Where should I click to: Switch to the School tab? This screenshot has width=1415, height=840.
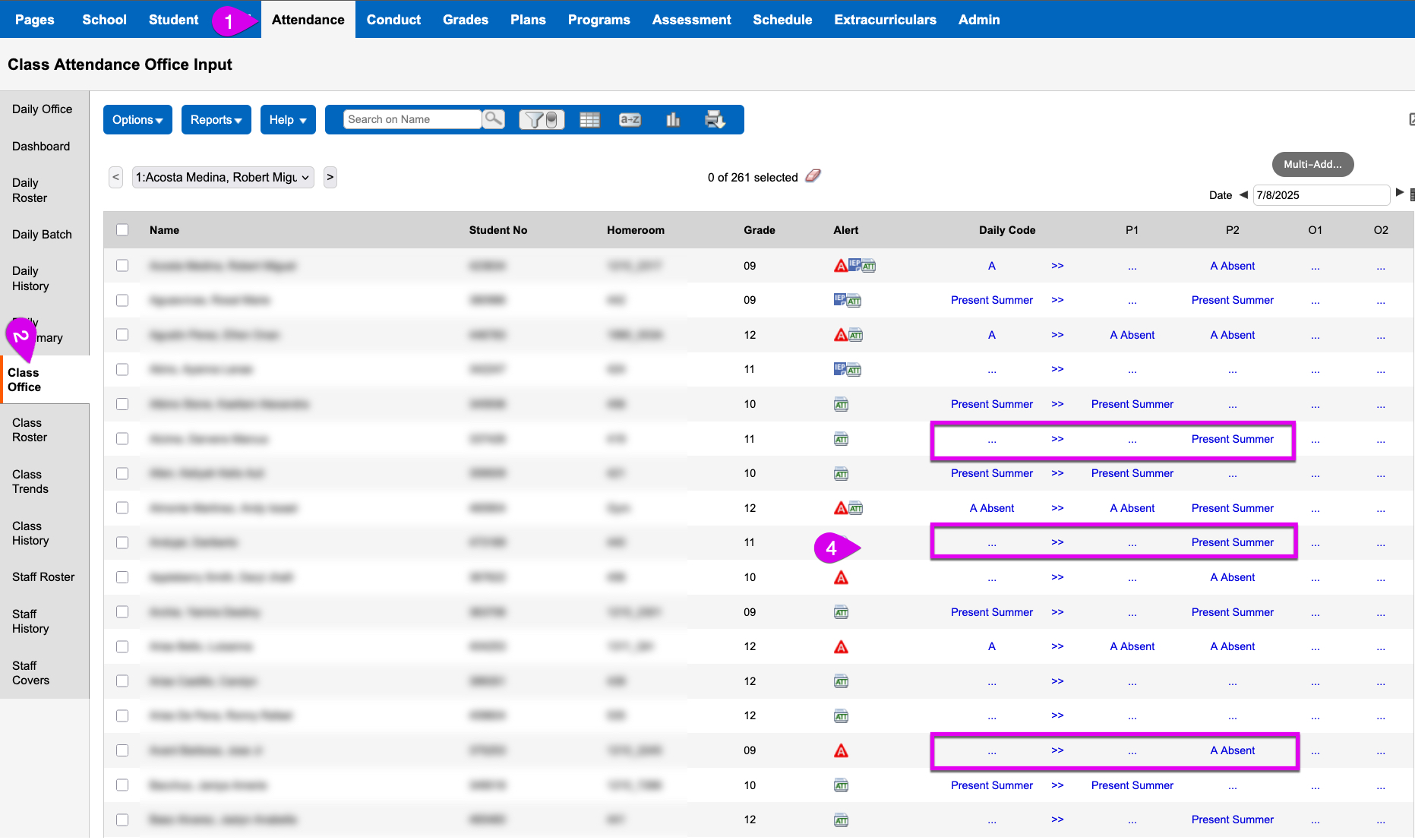104,20
